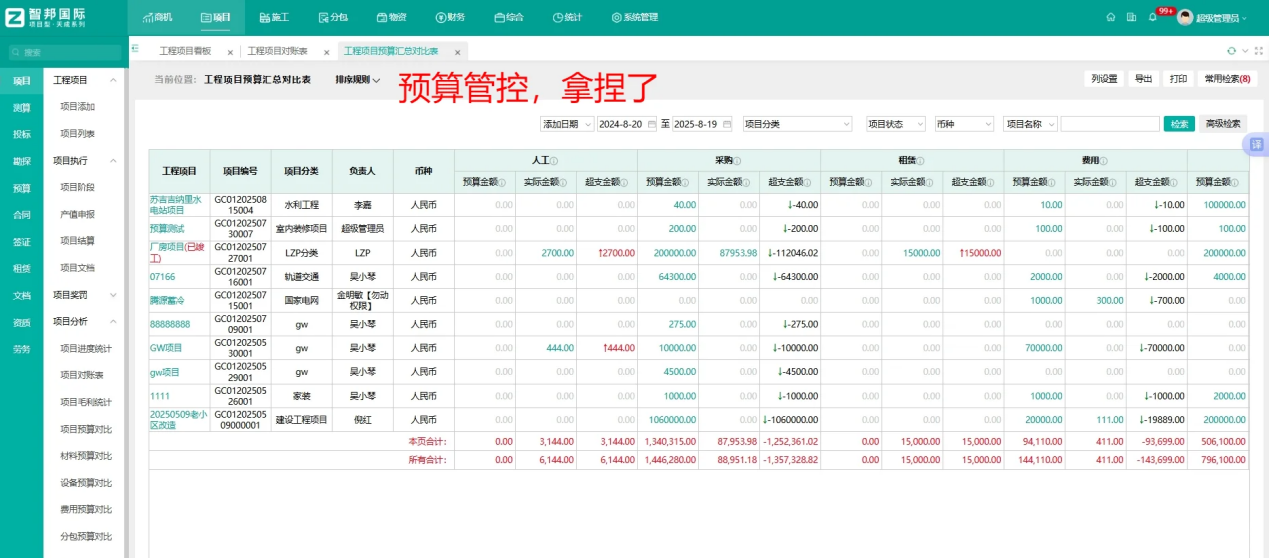Click the user avatar icon
Image resolution: width=1269 pixels, height=558 pixels.
point(1186,18)
